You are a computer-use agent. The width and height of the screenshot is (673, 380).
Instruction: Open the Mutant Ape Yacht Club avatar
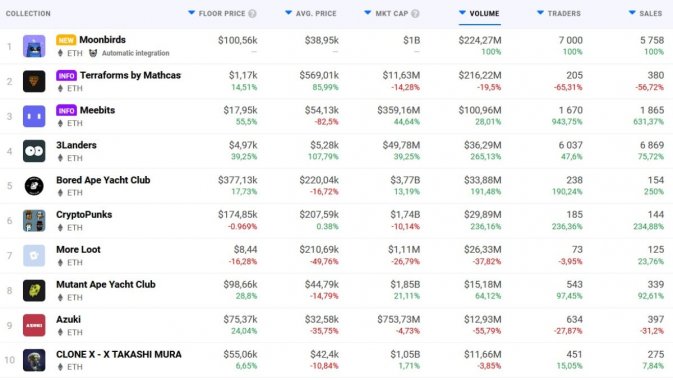pyautogui.click(x=34, y=290)
